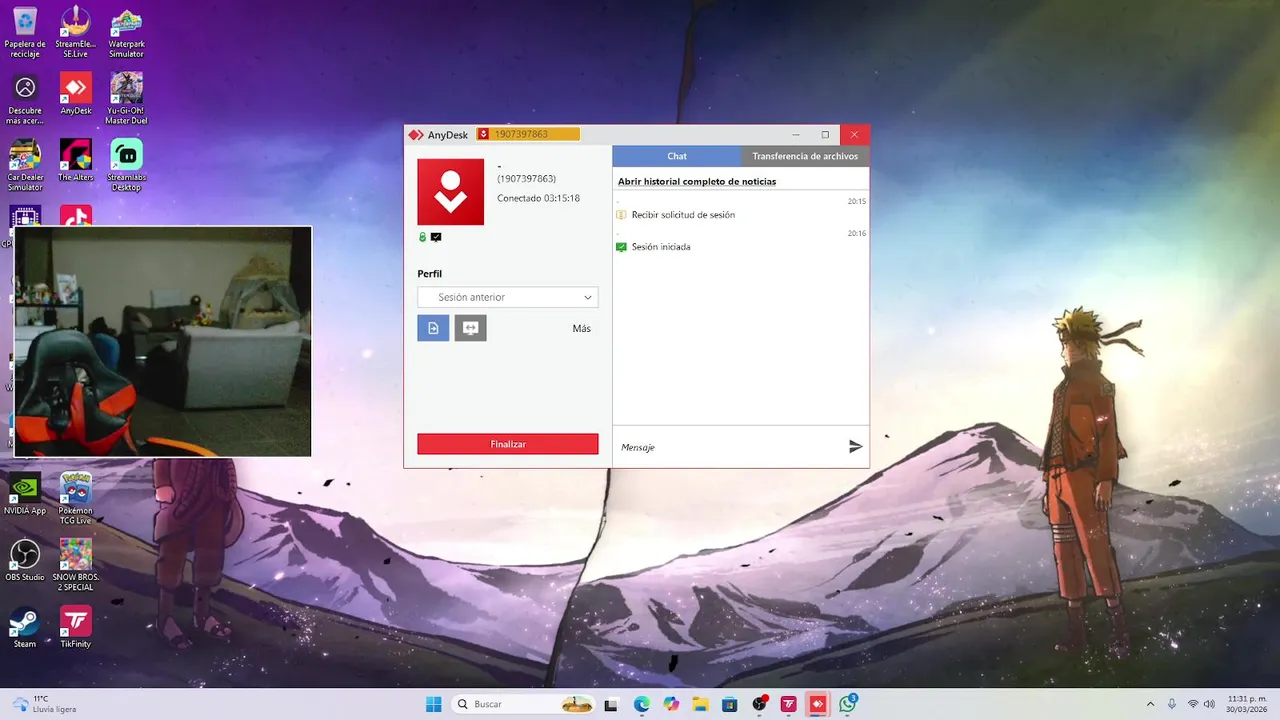Open the Pokémon TCG Live desktop shortcut
Viewport: 1280px width, 720px height.
tap(75, 498)
